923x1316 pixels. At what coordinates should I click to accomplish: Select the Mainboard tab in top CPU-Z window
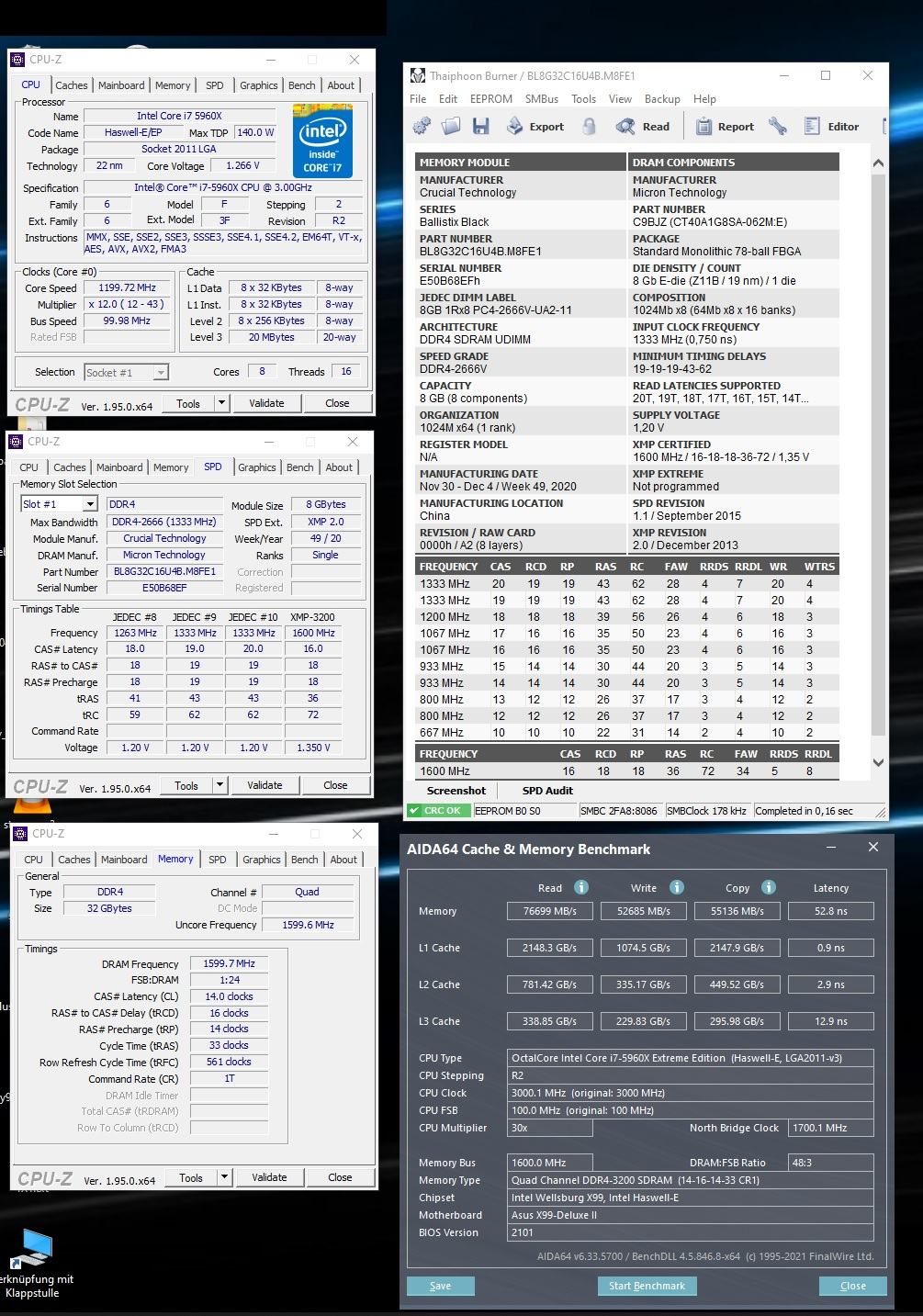(x=121, y=85)
